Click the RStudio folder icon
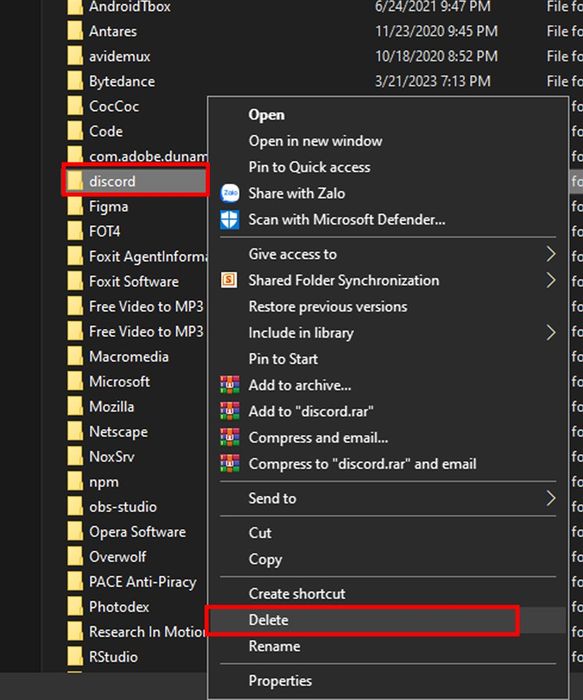583x700 pixels. coord(75,657)
